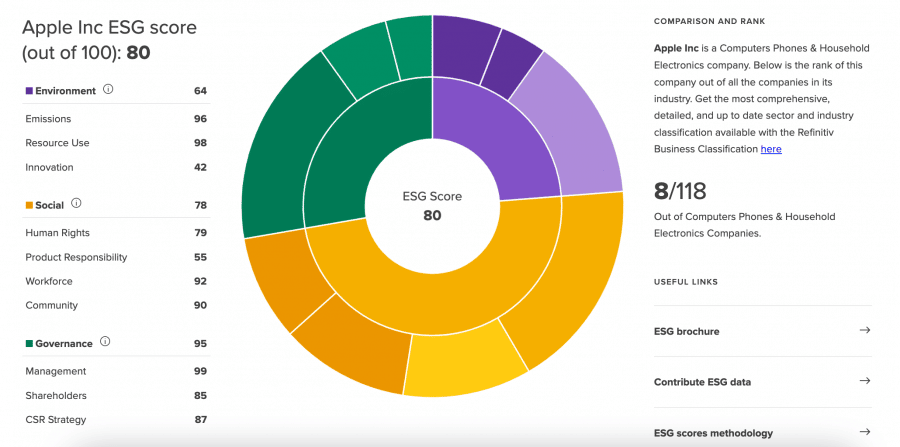Click the Shareholders row
The width and height of the screenshot is (900, 447).
tap(116, 395)
